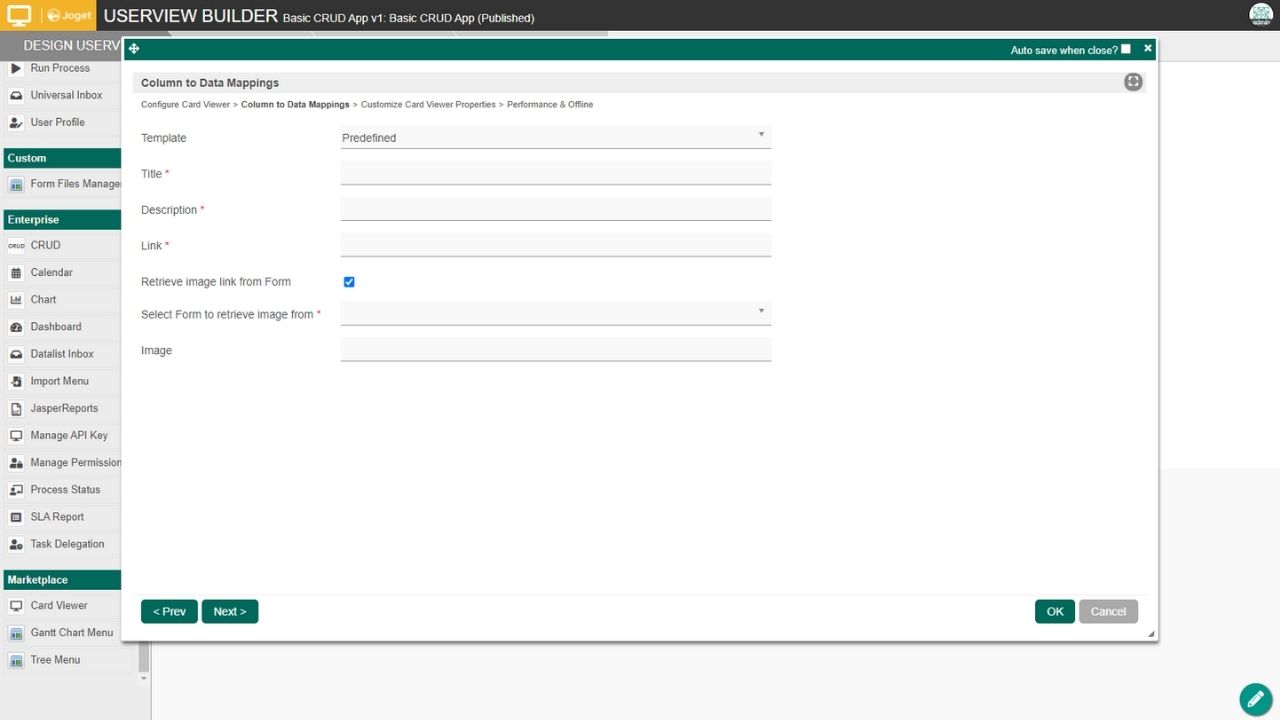Click the Marketplace category header
The image size is (1280, 720).
[61, 580]
